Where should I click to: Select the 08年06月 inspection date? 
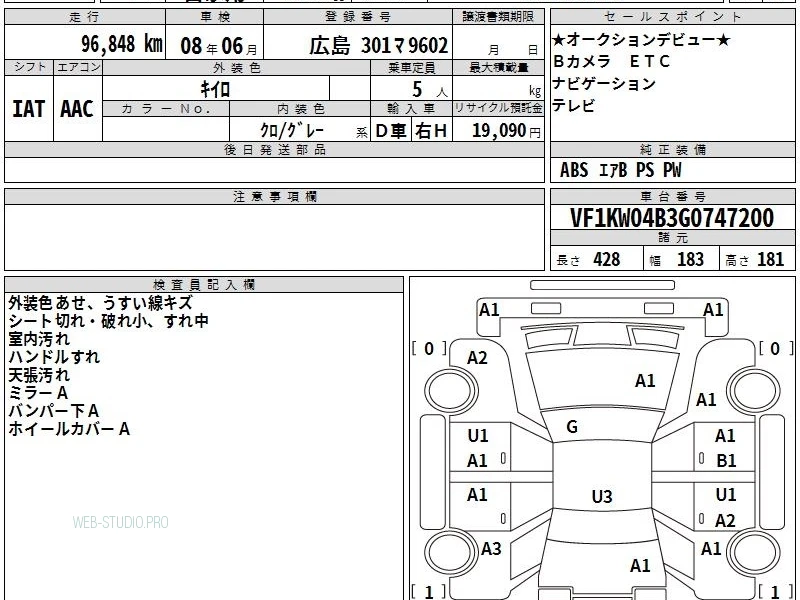coord(219,46)
